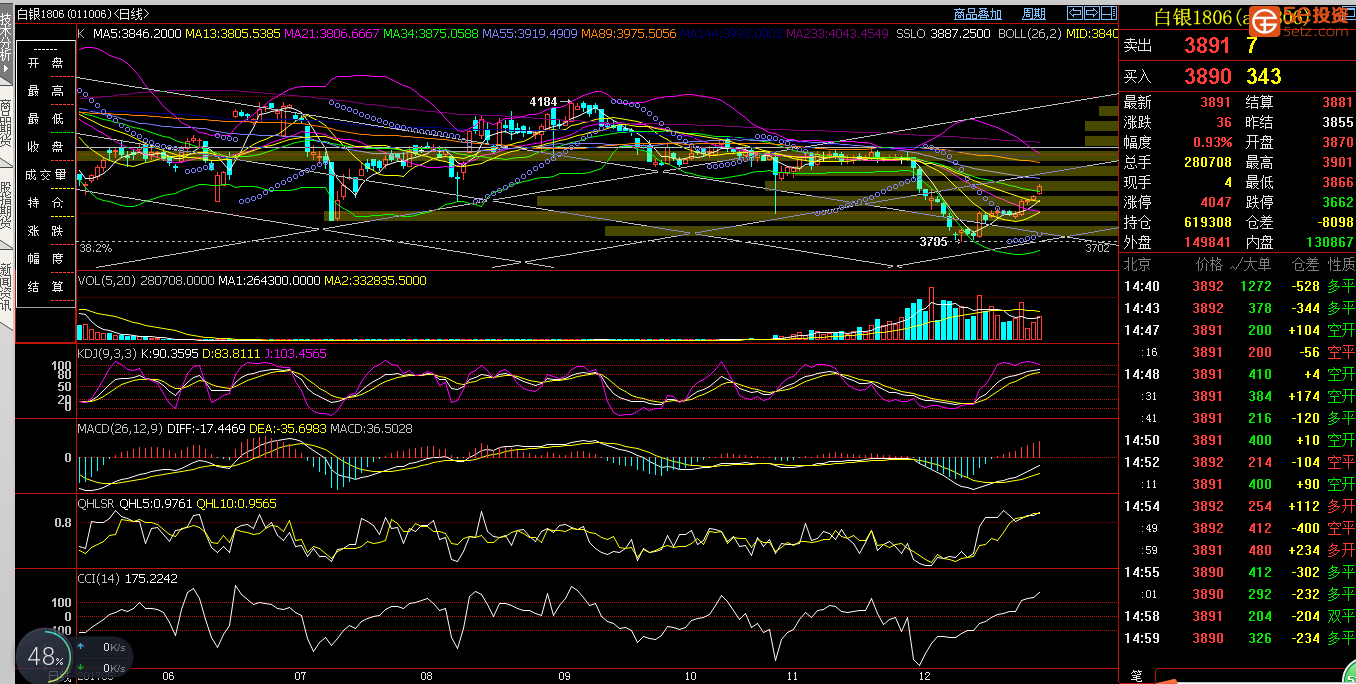This screenshot has height=684, width=1356.
Task: Click the 4184 high price marker
Action: point(543,102)
